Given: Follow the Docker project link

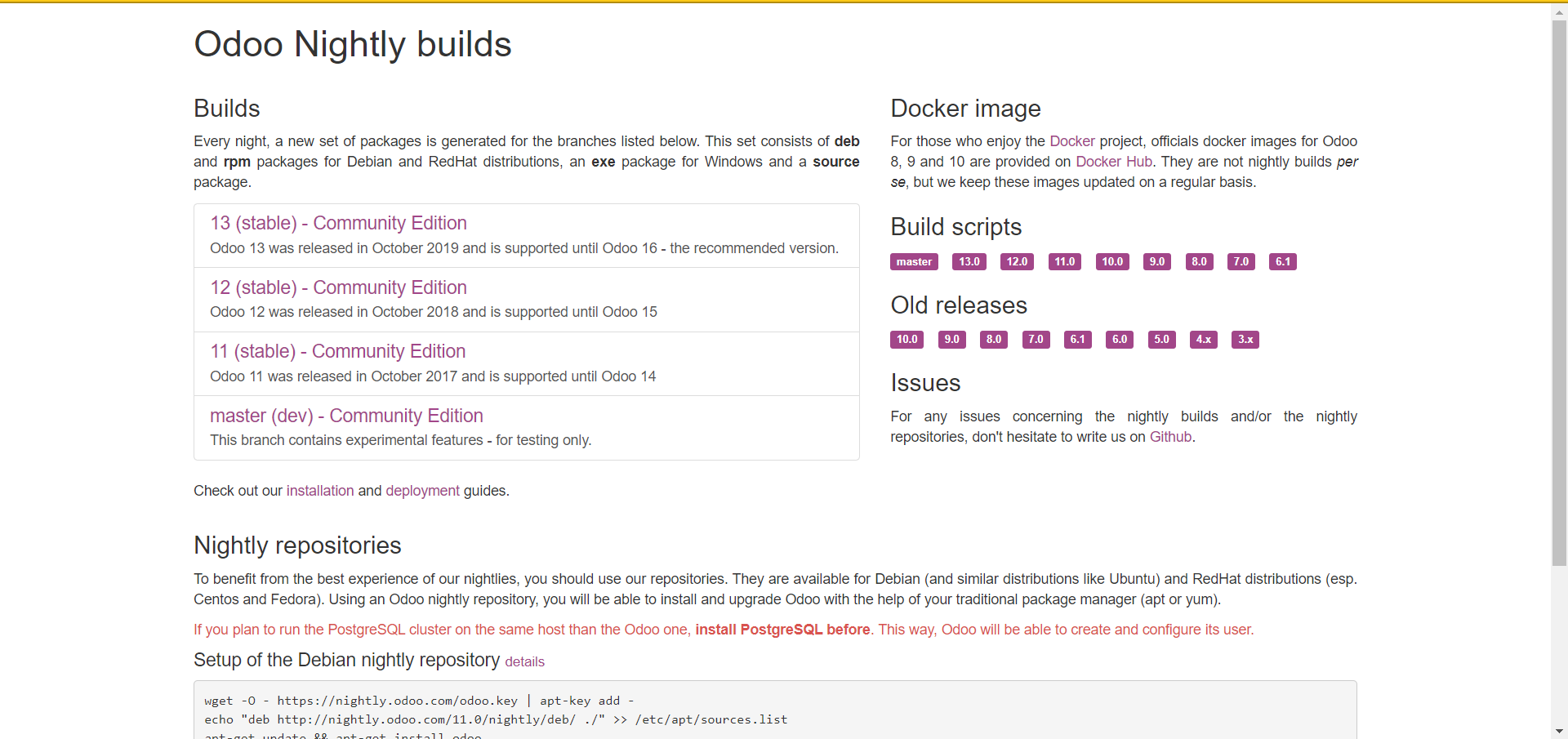Looking at the screenshot, I should pos(1071,141).
